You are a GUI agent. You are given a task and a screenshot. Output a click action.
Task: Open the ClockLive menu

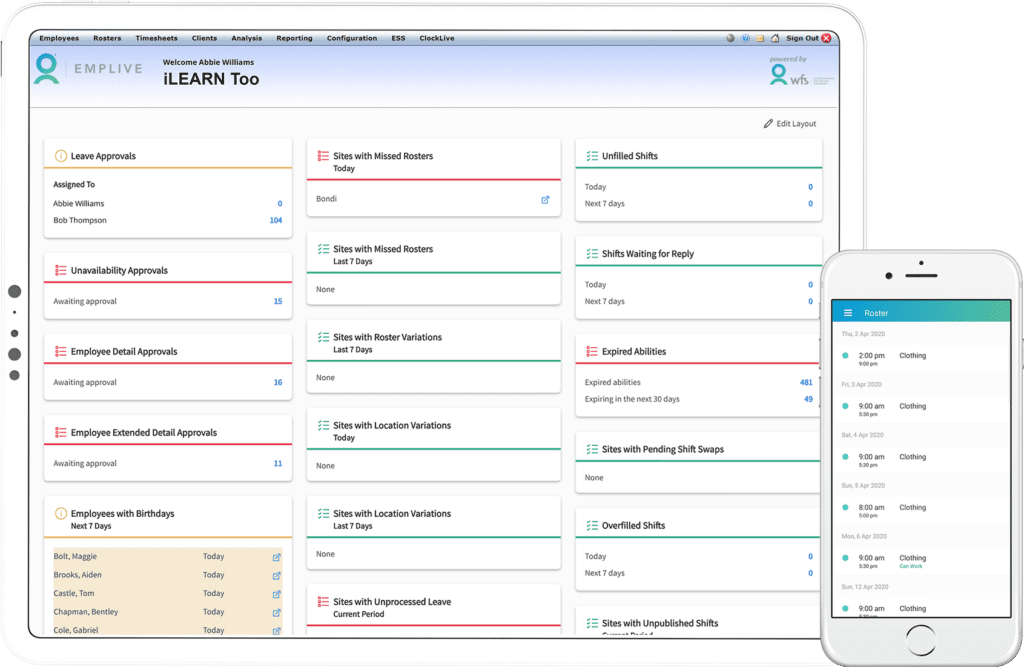[x=437, y=38]
